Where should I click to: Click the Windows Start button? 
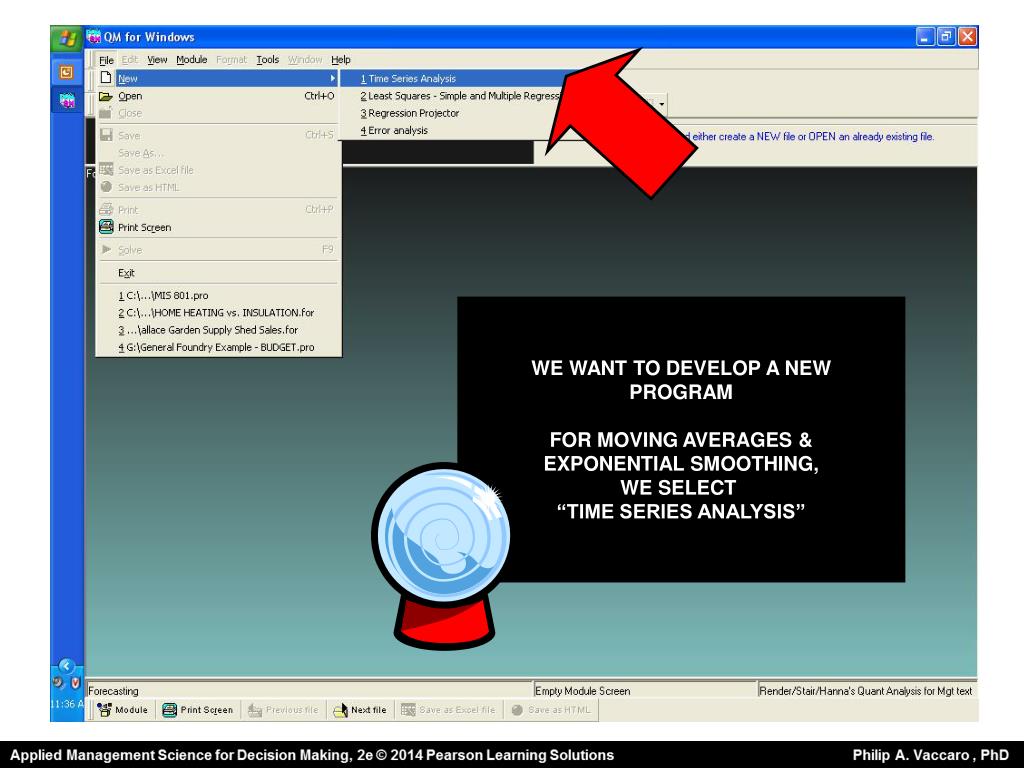point(67,38)
